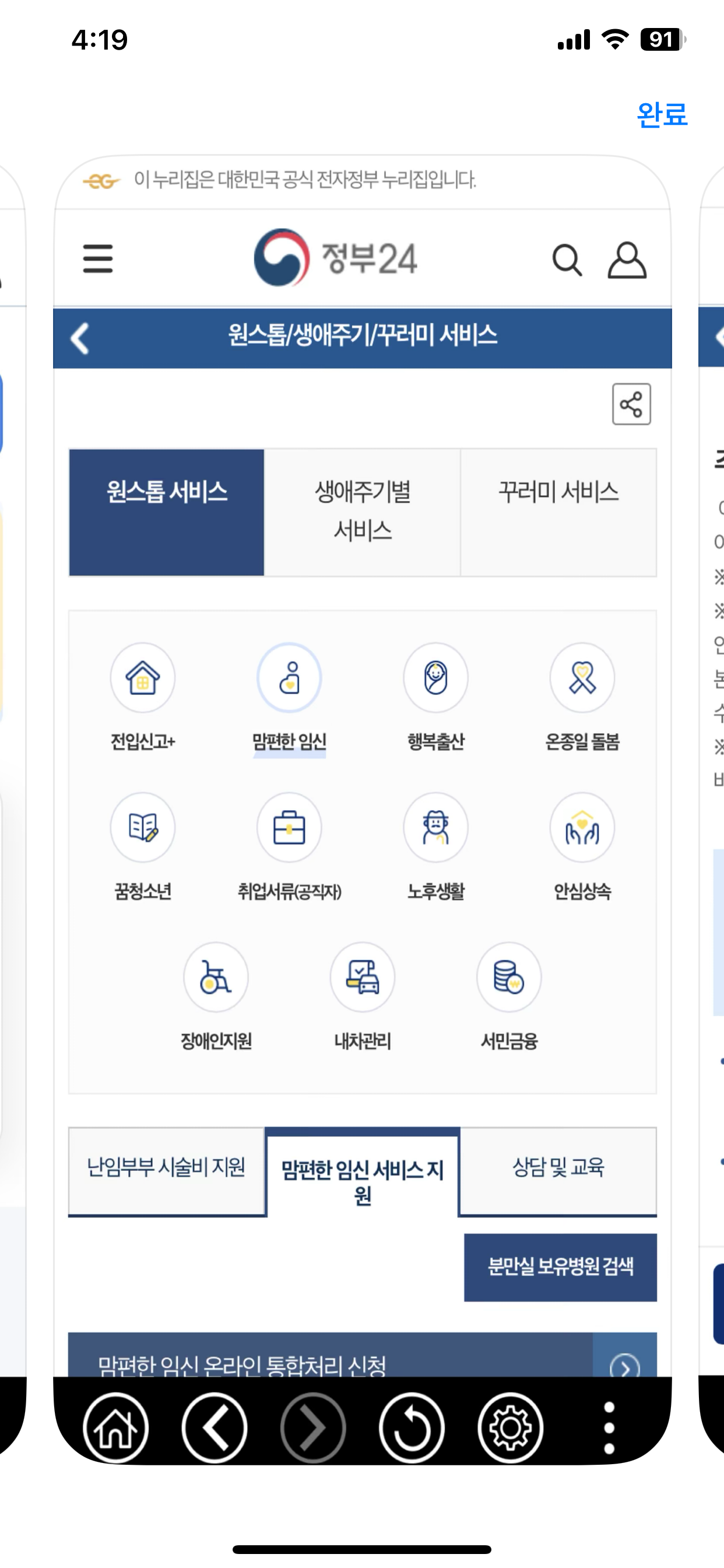Select the 원스톱 서비스 tab
Screen dimensions: 724x1568
167,512
